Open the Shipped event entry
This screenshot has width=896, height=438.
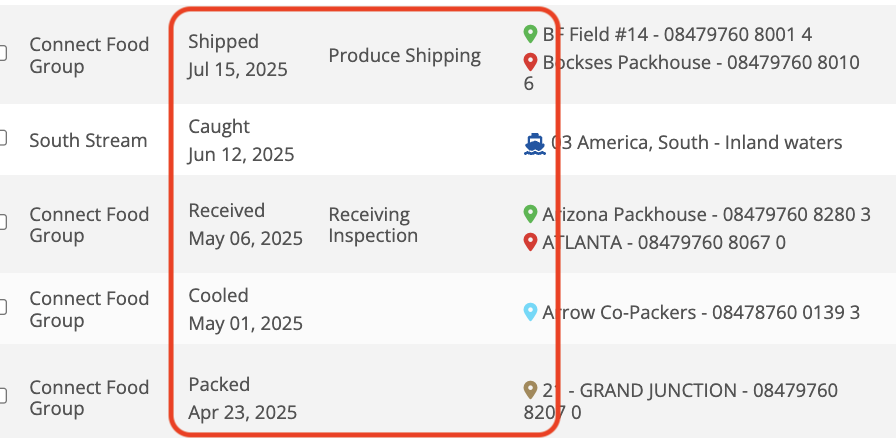(224, 42)
